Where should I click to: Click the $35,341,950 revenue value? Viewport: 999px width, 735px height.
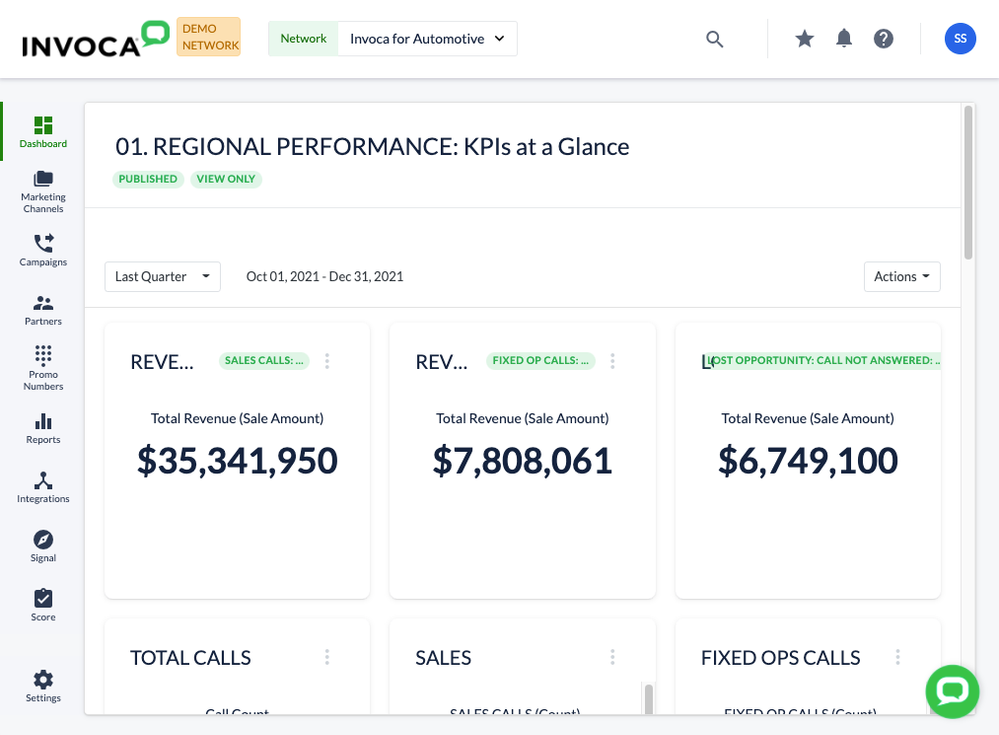237,460
